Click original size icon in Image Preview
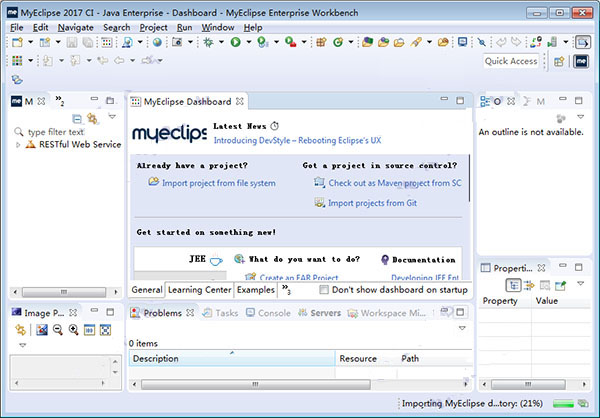This screenshot has height=418, width=600. point(90,330)
